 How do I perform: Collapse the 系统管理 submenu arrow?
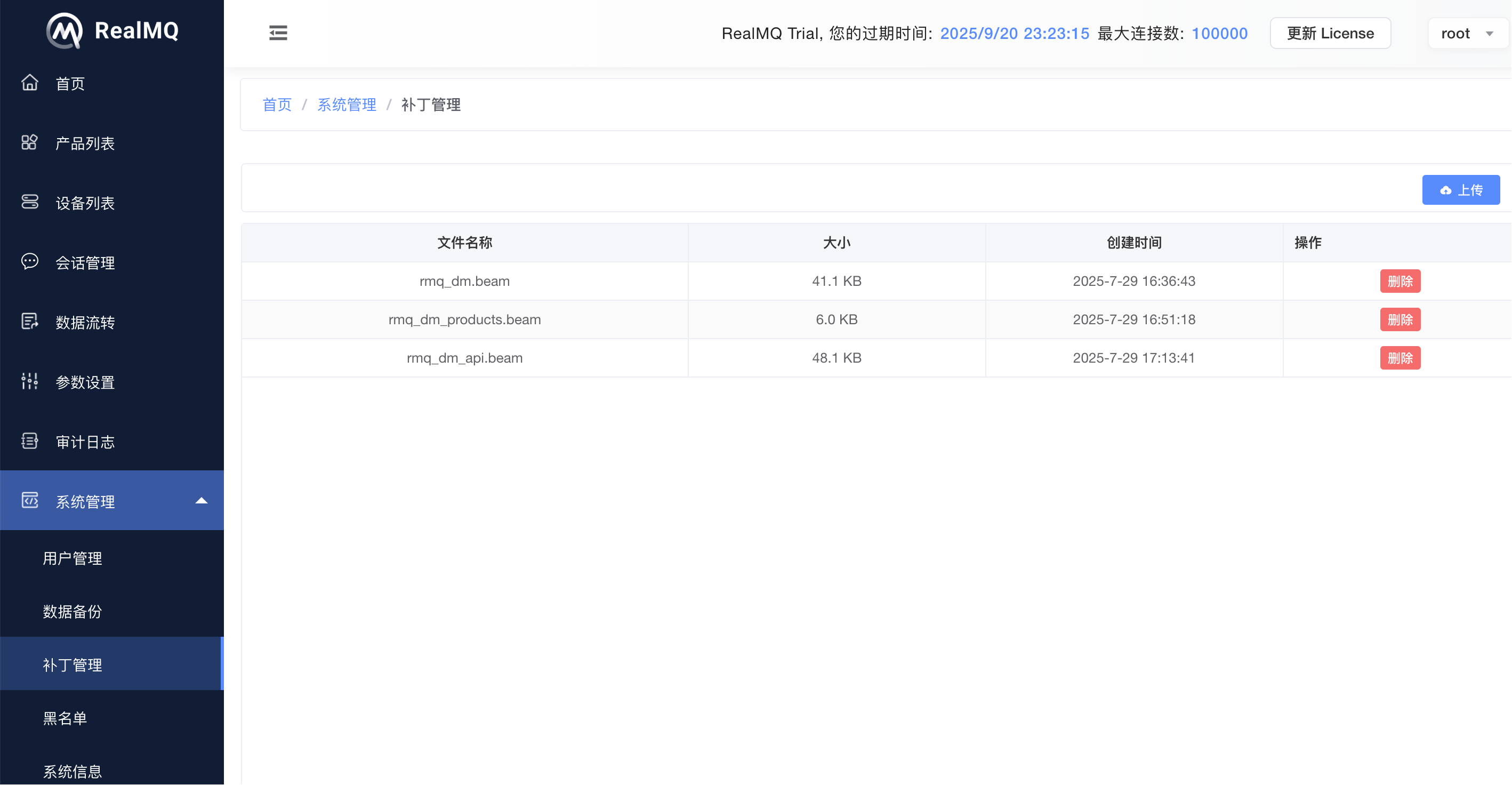(x=202, y=501)
